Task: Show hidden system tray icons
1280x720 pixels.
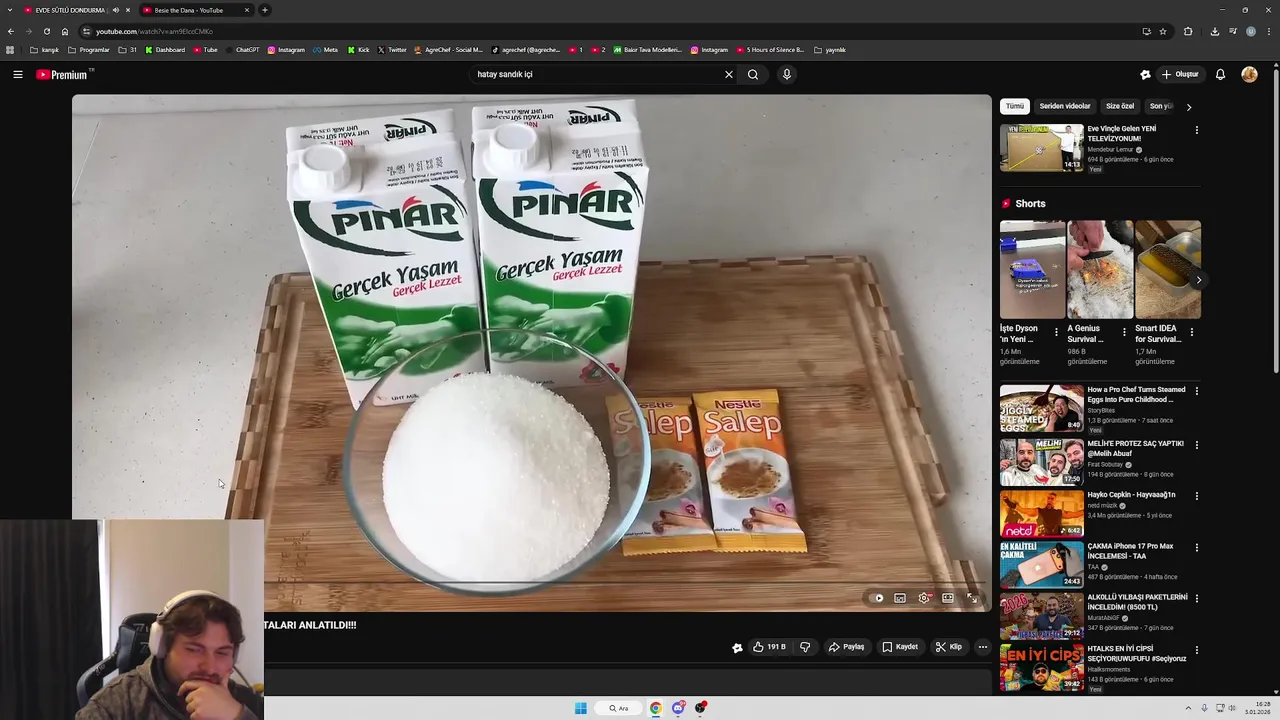Action: (1188, 708)
